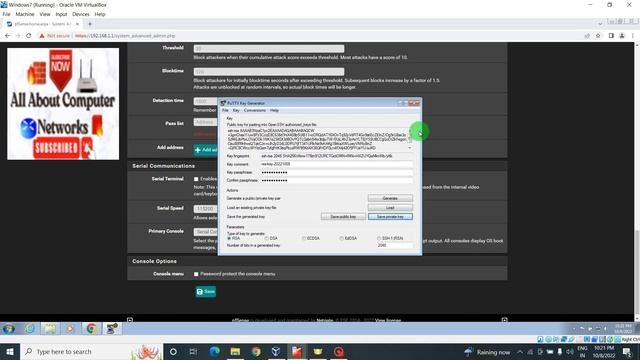Screen dimensions: 640x360
Task: Click VirtualBox cube icon on host taskbar
Action: 276,352
